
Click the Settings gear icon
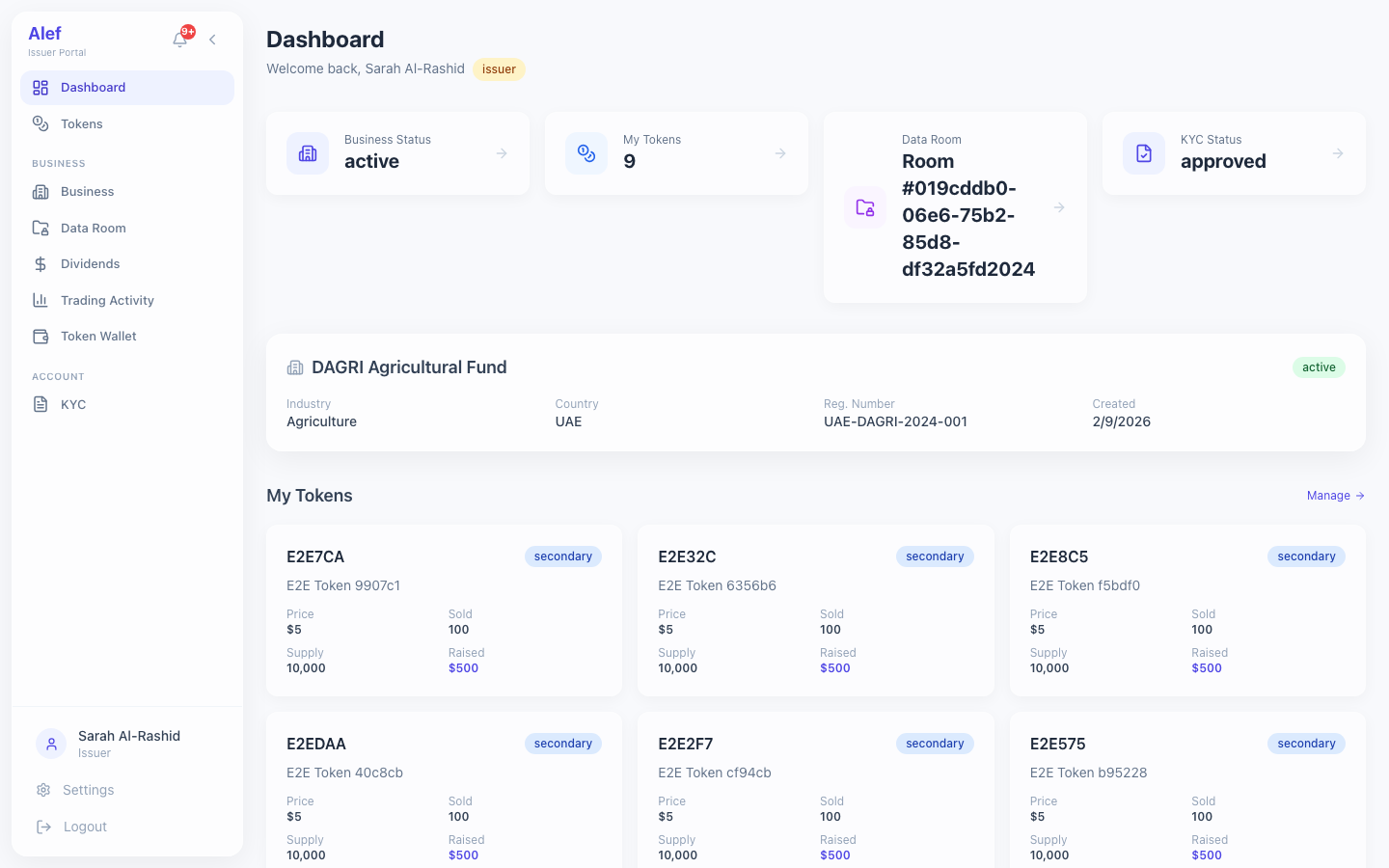tap(42, 790)
